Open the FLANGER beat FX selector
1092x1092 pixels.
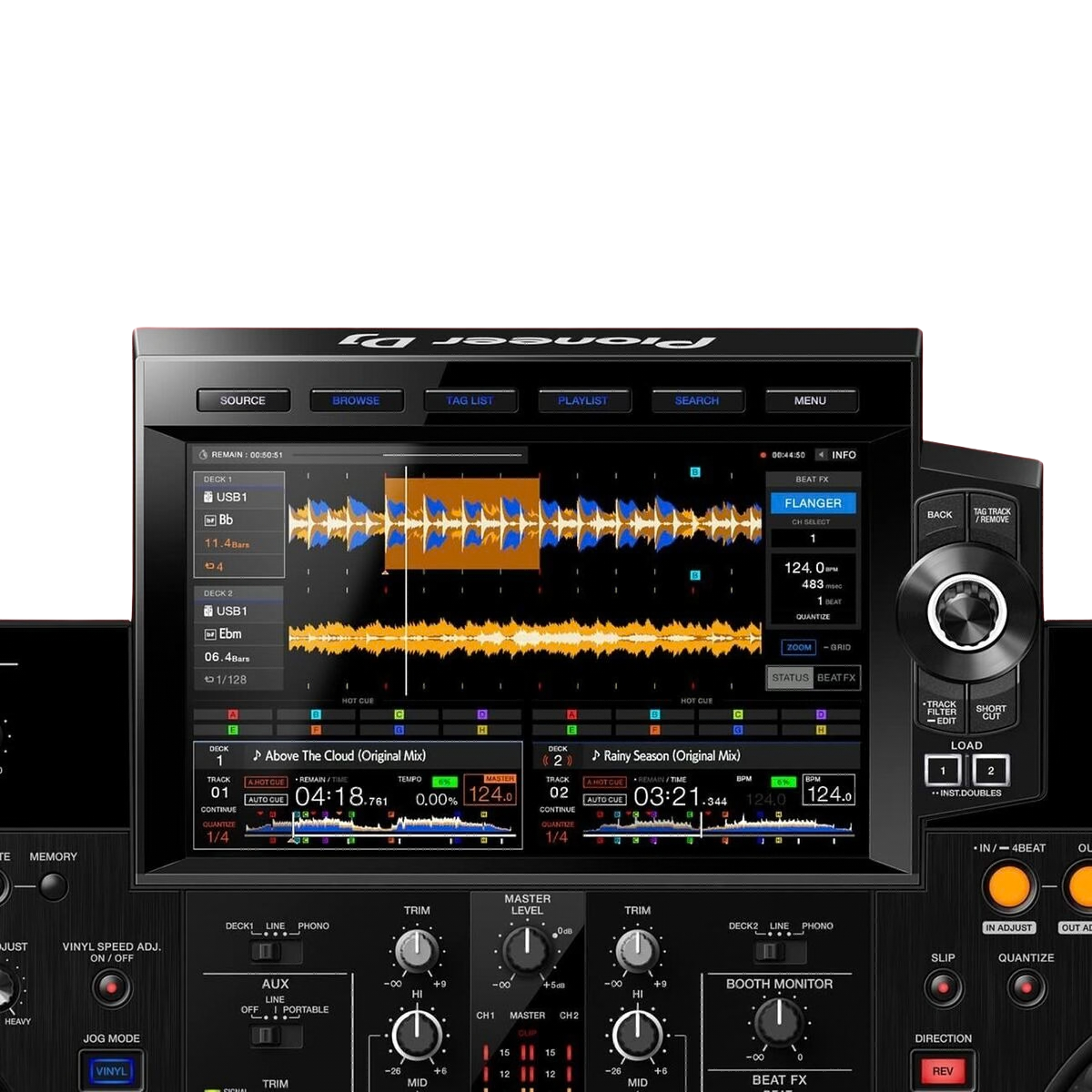point(813,503)
